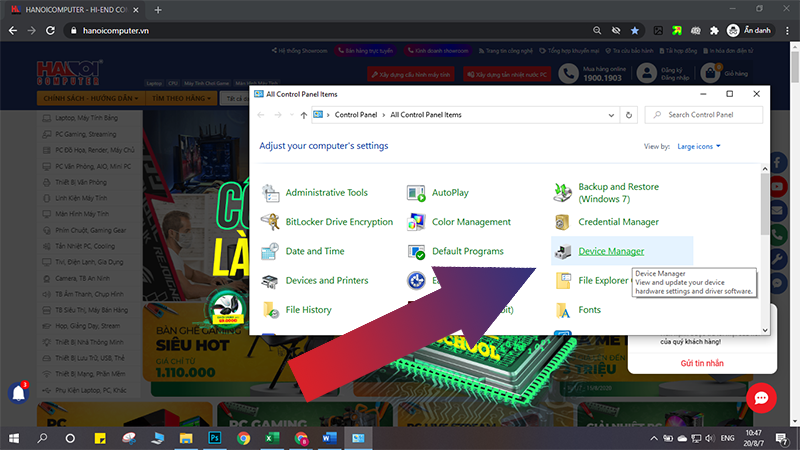Open Credential Manager icon
This screenshot has height=450, width=800.
coord(563,222)
